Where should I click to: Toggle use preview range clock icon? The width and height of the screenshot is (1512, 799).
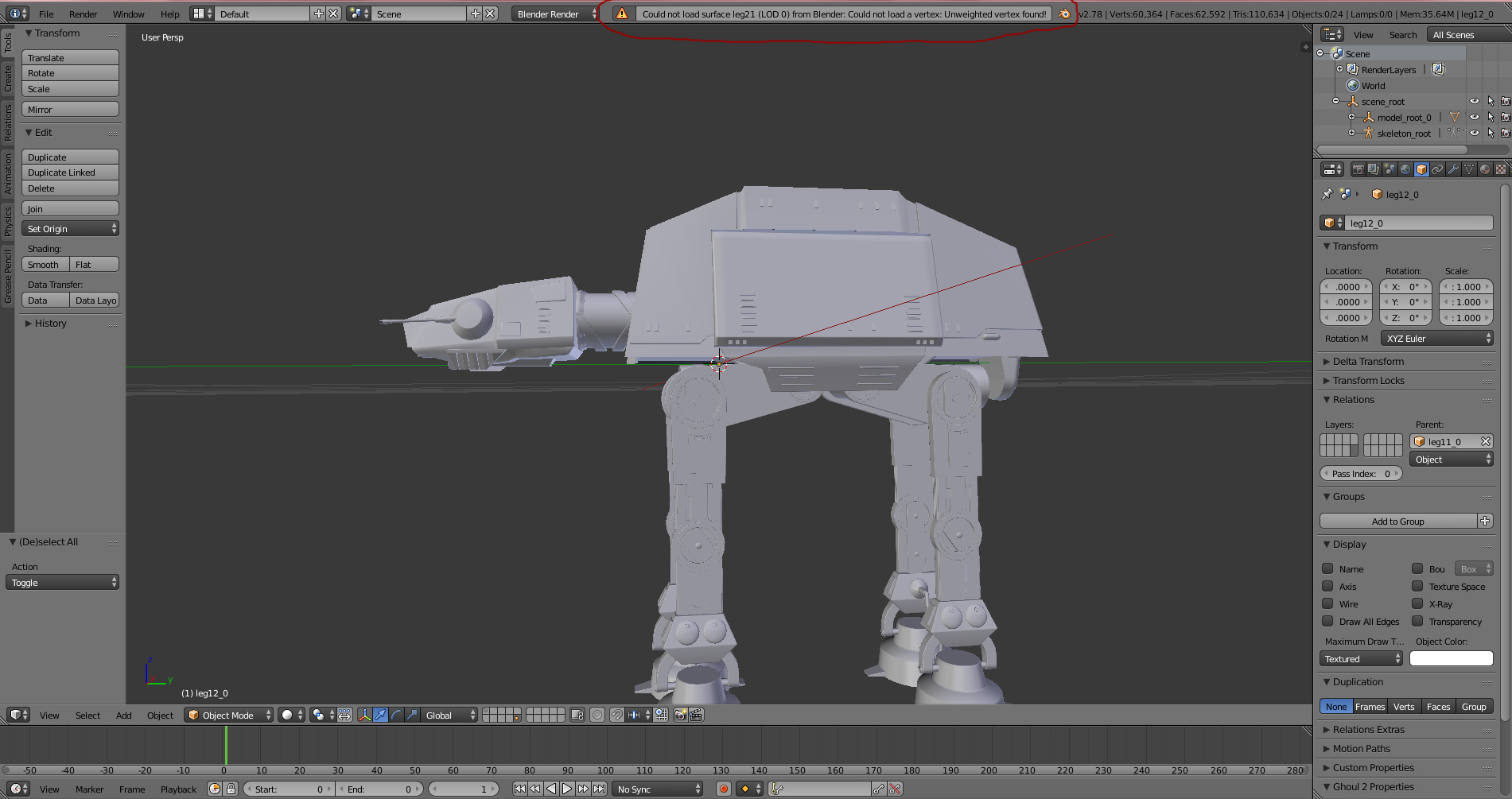tap(215, 789)
